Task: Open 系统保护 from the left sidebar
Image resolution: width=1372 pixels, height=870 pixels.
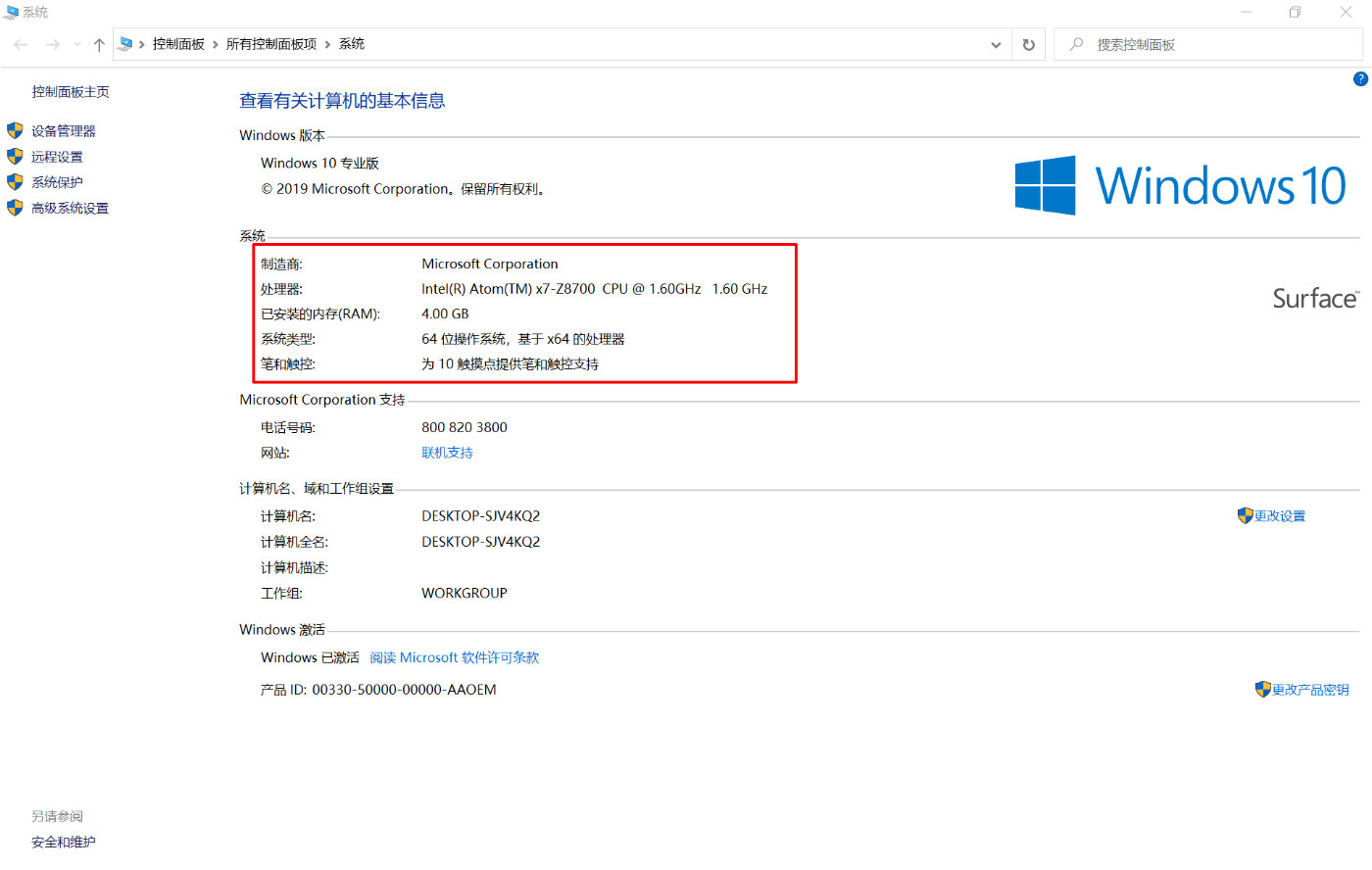Action: click(57, 182)
